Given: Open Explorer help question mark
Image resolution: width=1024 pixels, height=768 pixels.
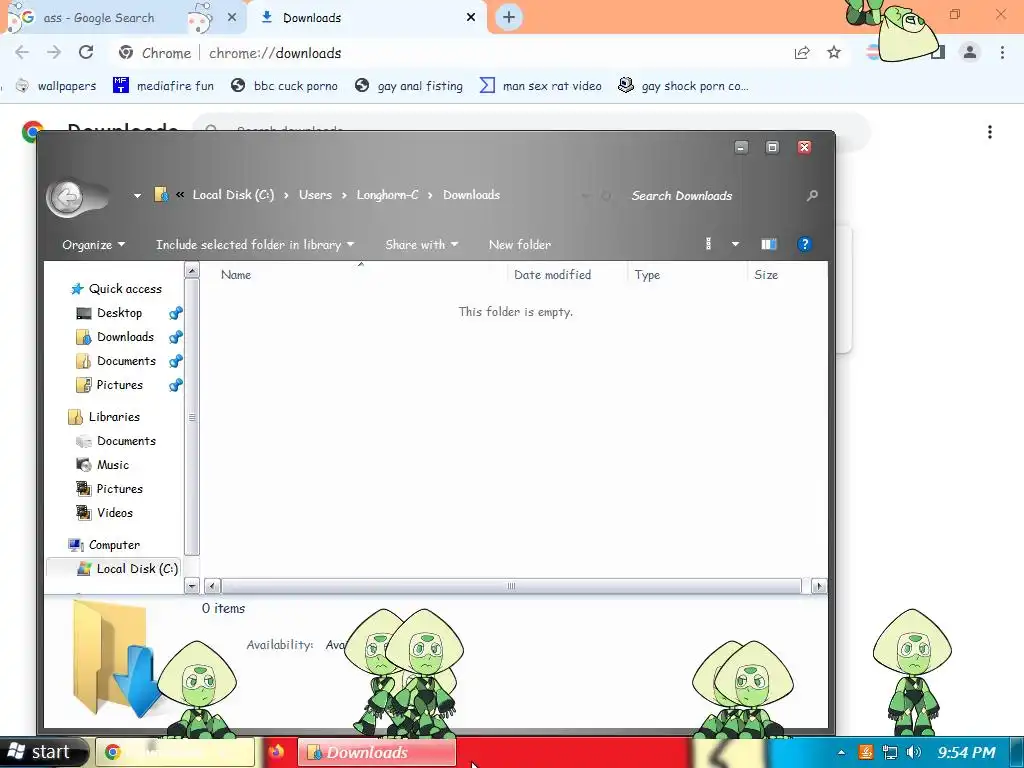Looking at the screenshot, I should tap(805, 244).
